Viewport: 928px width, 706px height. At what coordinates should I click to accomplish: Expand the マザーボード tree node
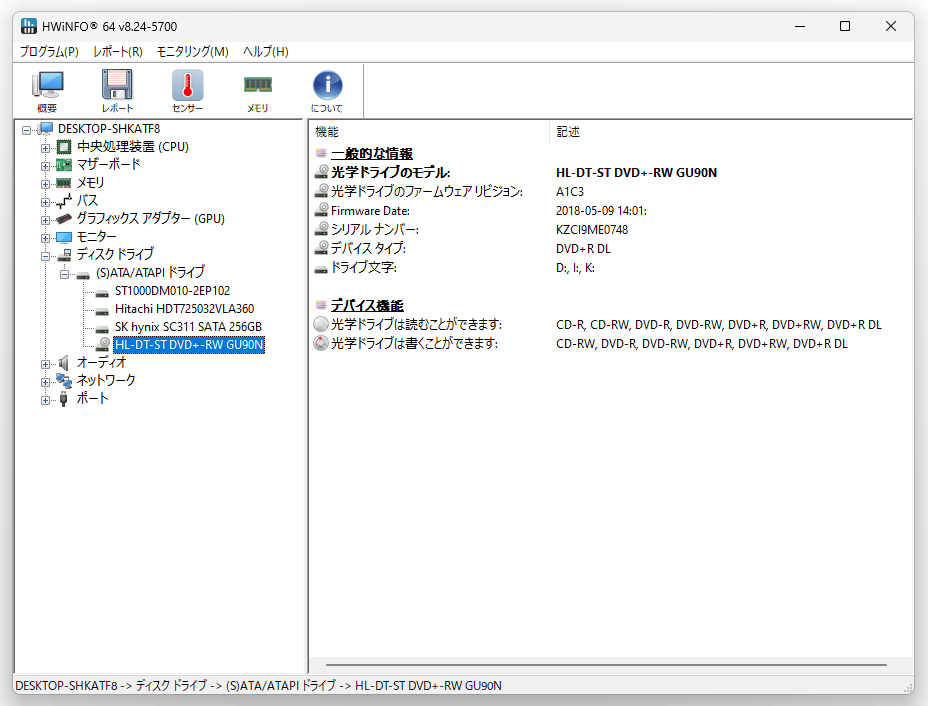point(46,166)
